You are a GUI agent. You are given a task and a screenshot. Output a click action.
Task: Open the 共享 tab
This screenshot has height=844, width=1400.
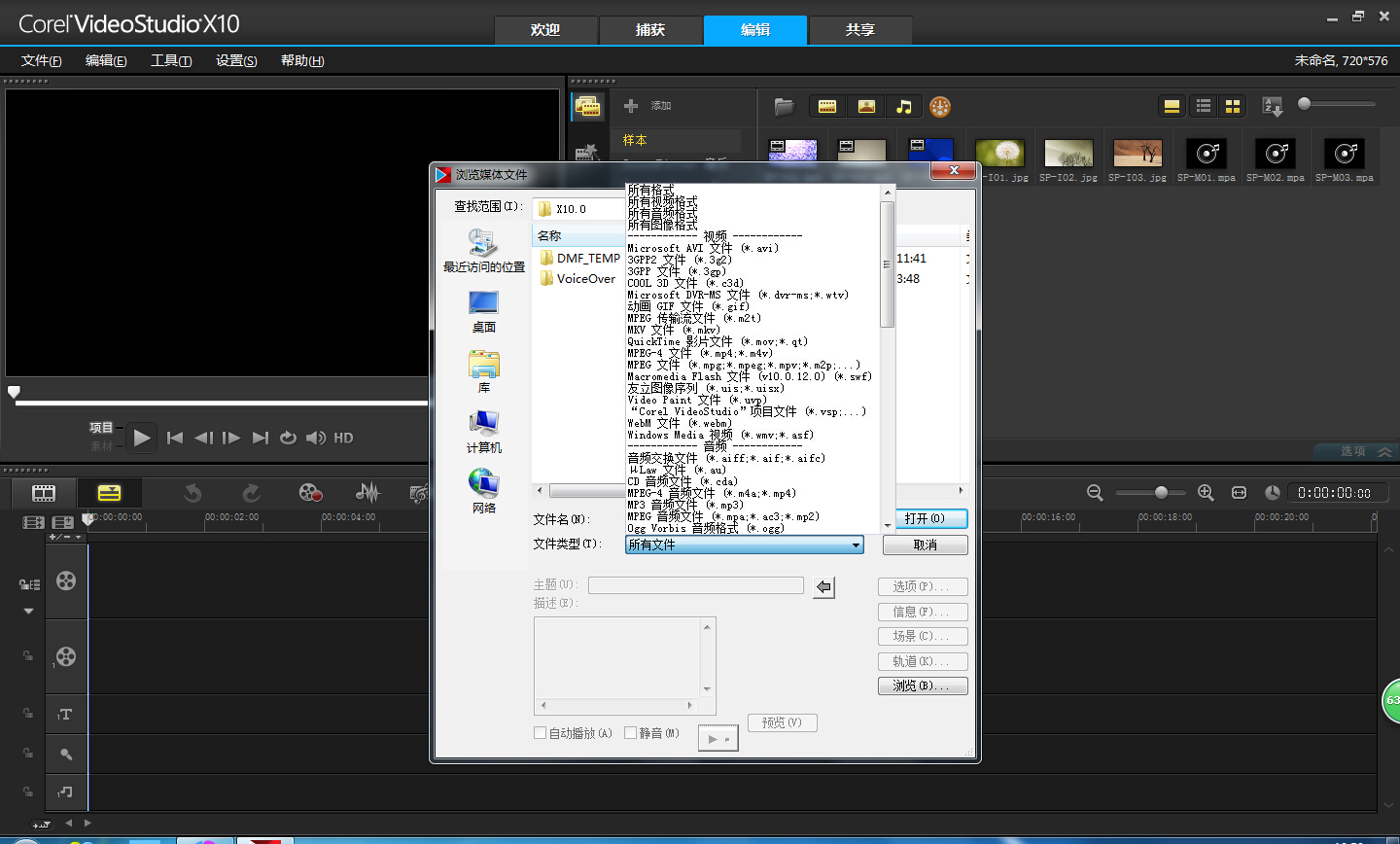point(860,30)
